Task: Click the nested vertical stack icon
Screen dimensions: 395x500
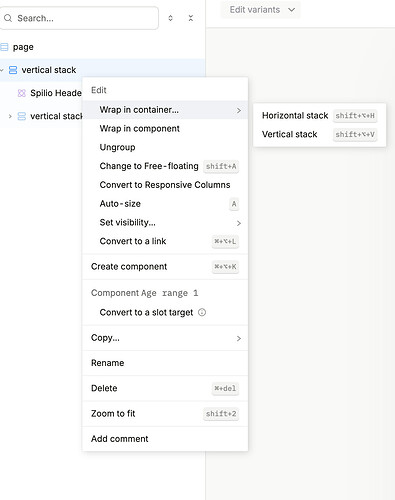Action: (x=22, y=116)
